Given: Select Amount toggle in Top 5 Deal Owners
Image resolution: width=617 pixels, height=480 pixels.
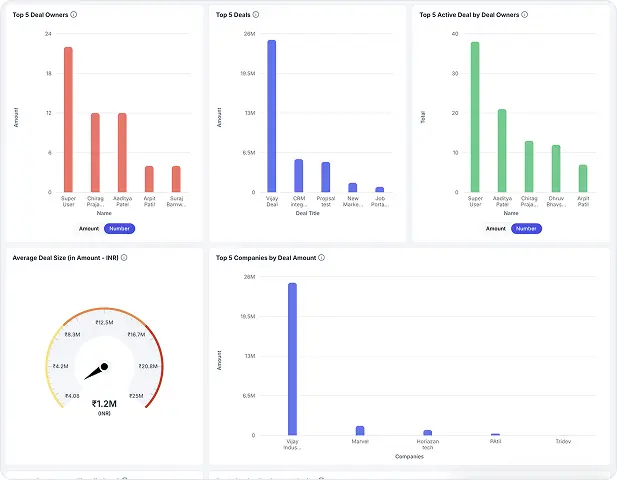Looking at the screenshot, I should (89, 228).
